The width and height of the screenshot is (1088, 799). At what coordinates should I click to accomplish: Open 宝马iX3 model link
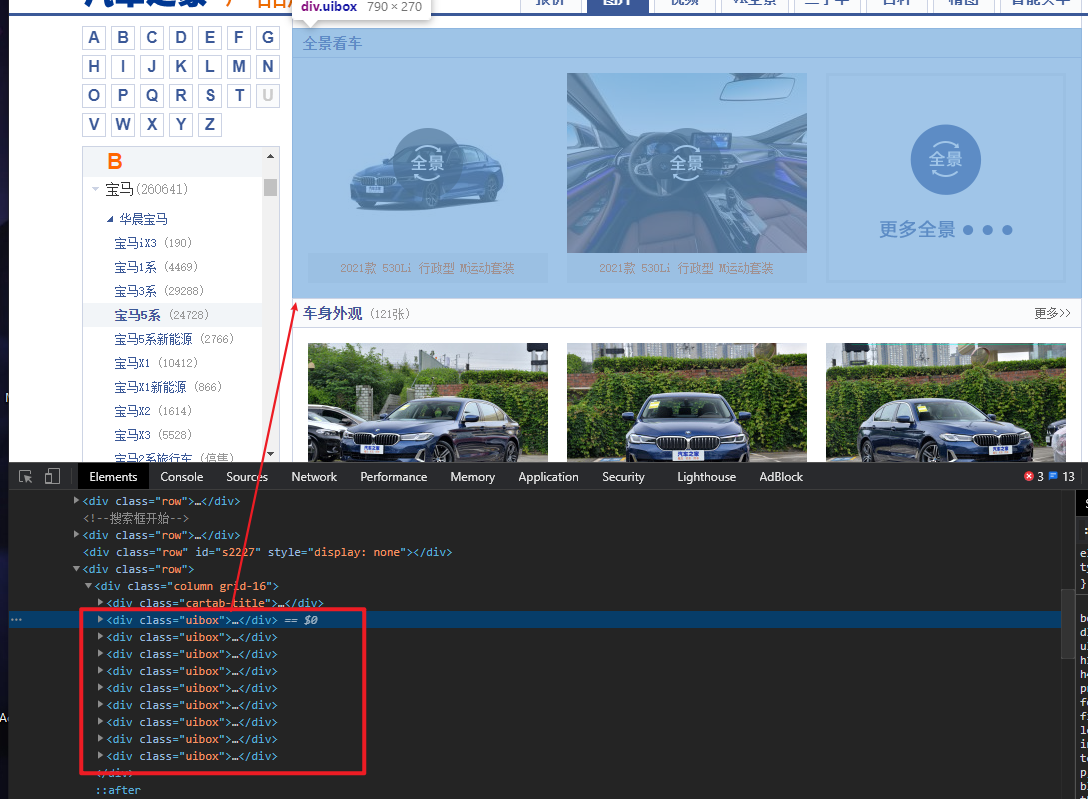[135, 243]
